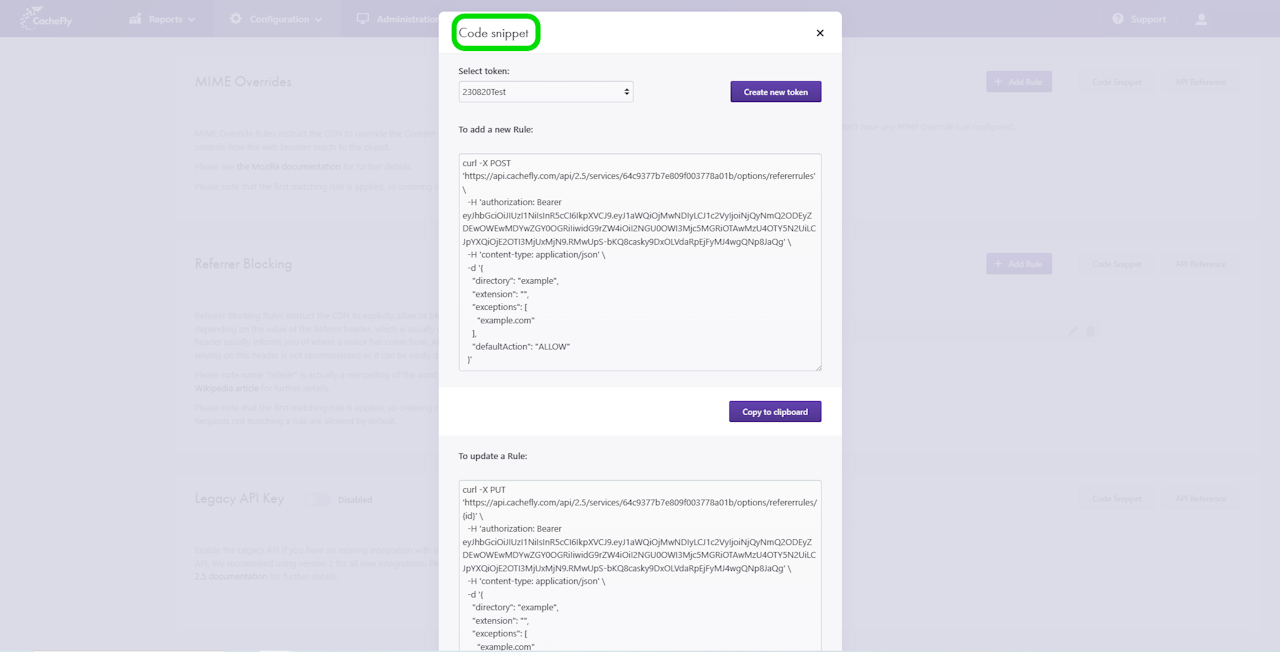Copy the add-rule snippet to clipboard

775,412
